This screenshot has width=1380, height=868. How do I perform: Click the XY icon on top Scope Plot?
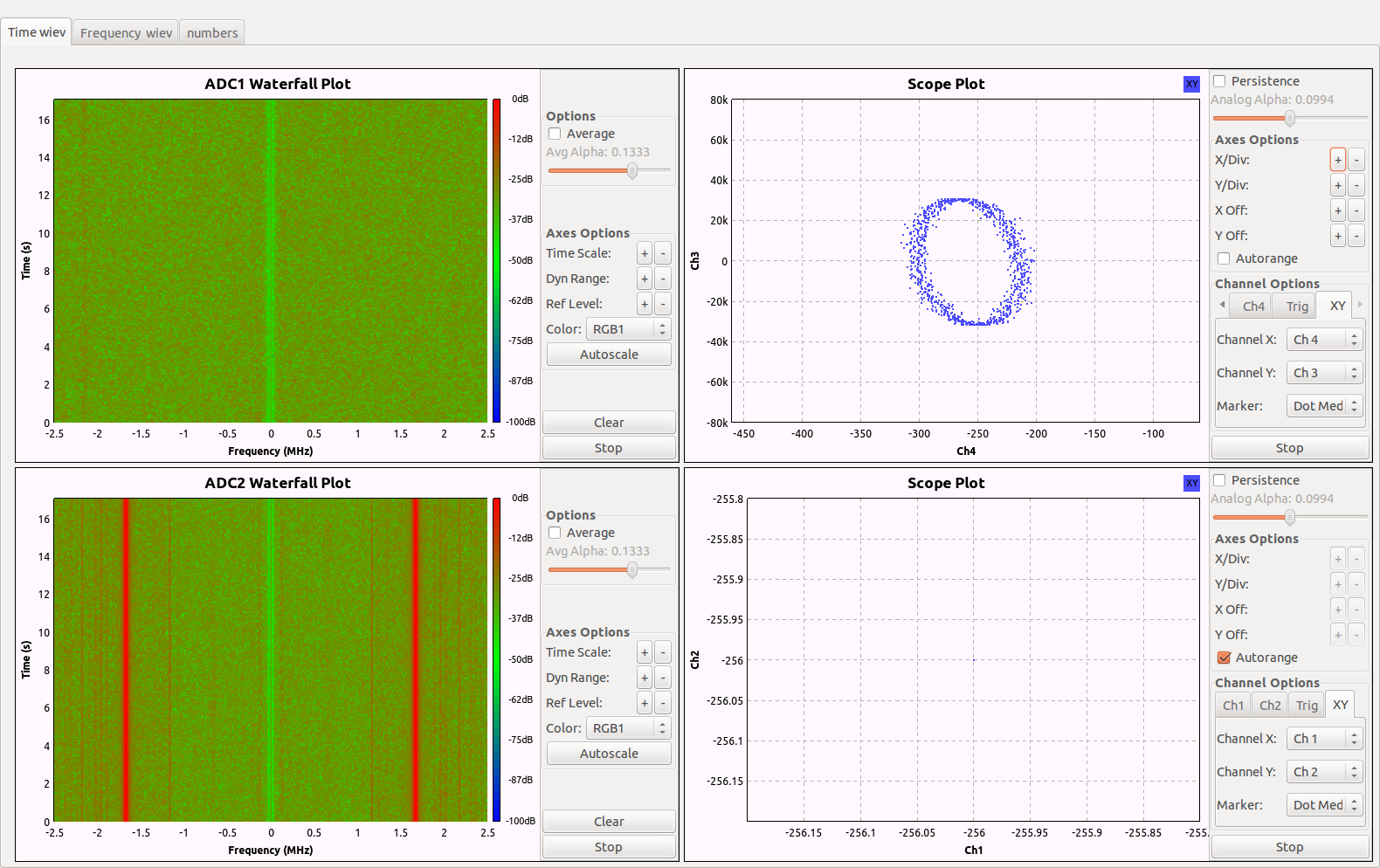[x=1191, y=84]
